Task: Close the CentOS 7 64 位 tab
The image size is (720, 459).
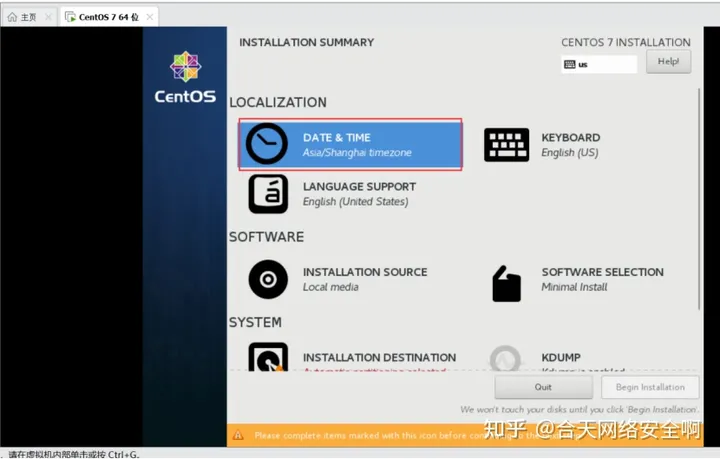Action: coord(150,17)
